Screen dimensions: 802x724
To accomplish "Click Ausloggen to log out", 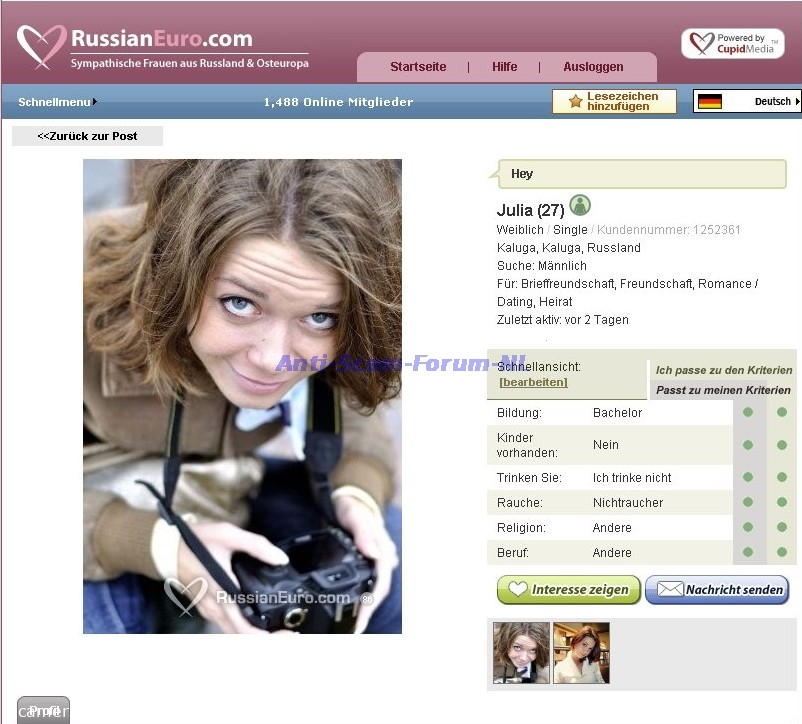I will pos(593,67).
